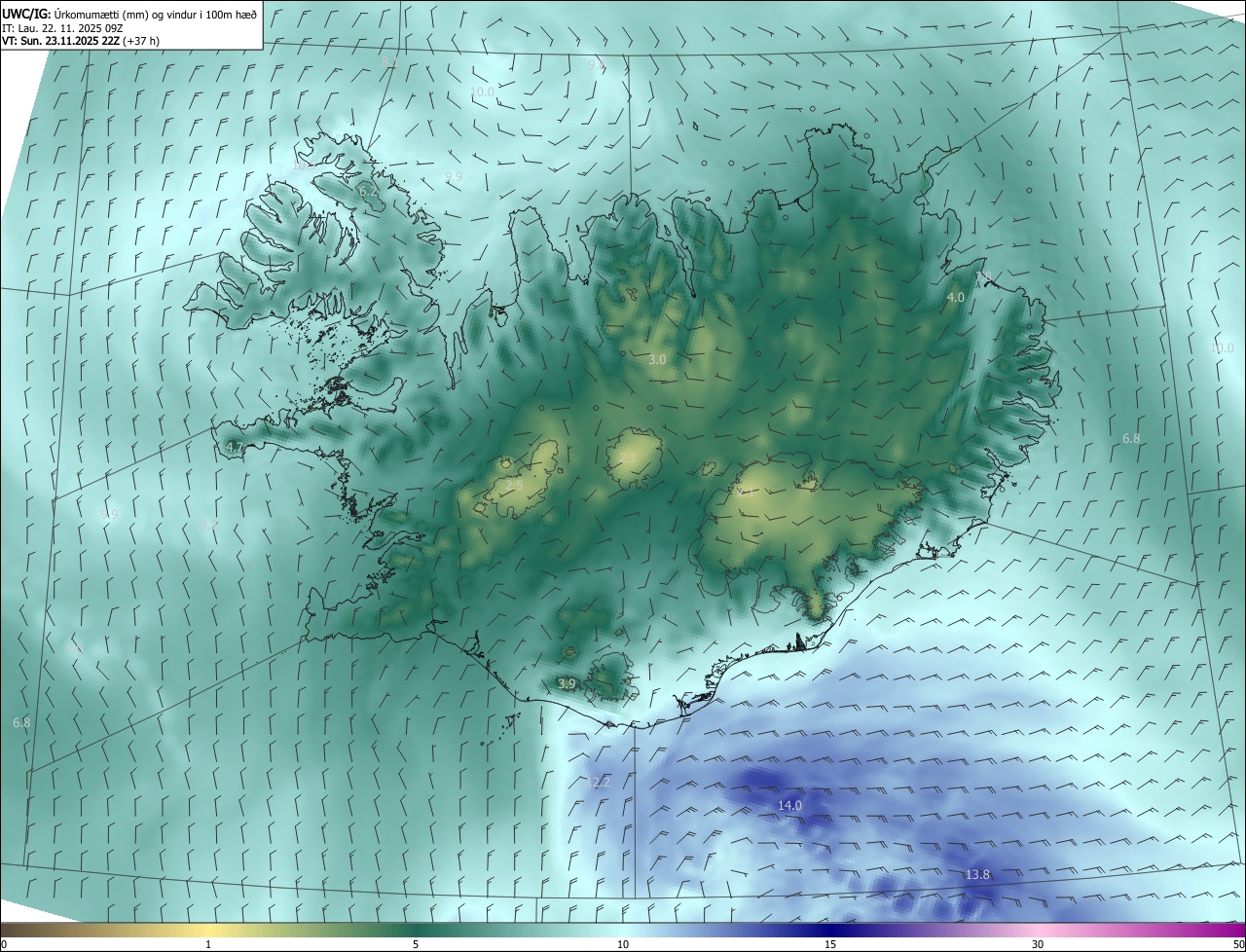Click the colorbar tick label 1
Image resolution: width=1246 pixels, height=952 pixels.
[x=208, y=944]
